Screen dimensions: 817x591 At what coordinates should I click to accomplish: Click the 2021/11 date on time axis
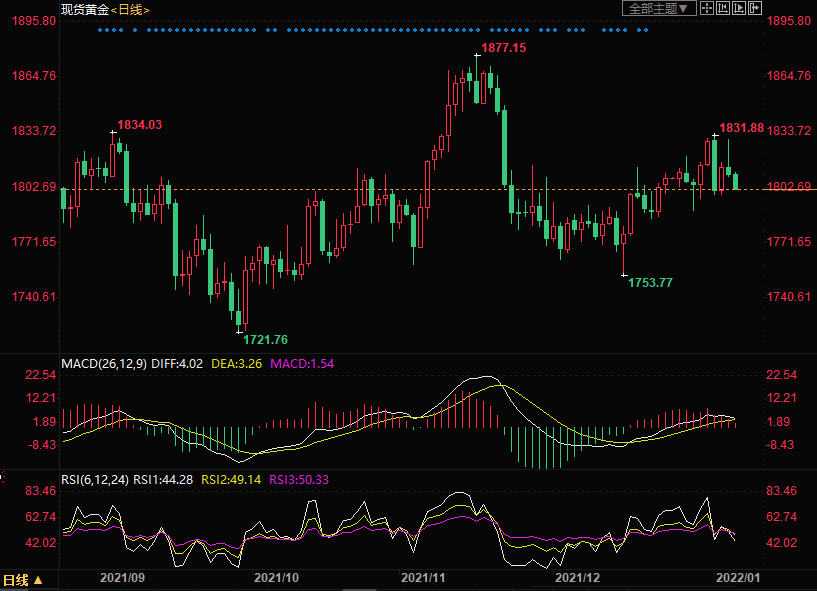[423, 578]
